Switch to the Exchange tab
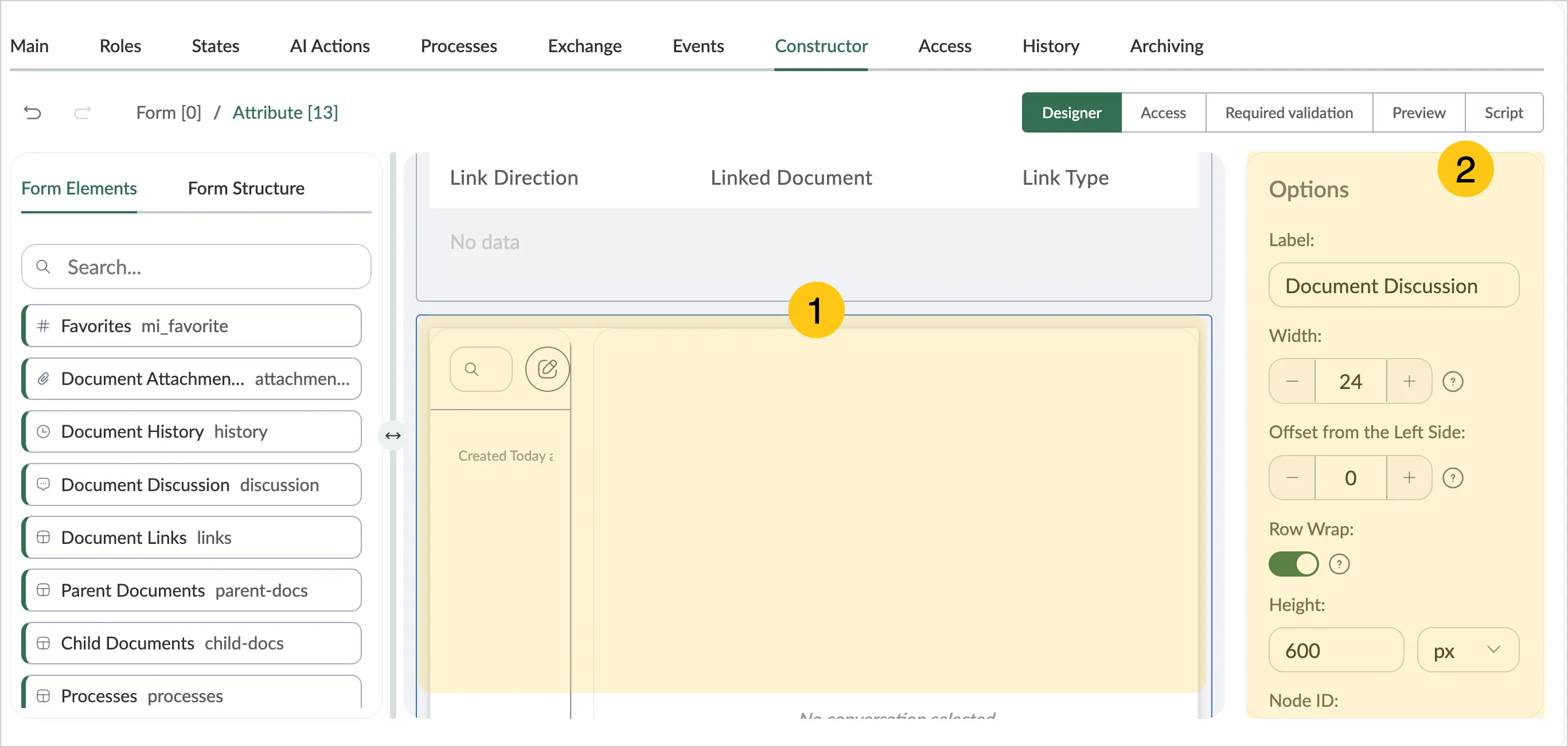 (584, 46)
